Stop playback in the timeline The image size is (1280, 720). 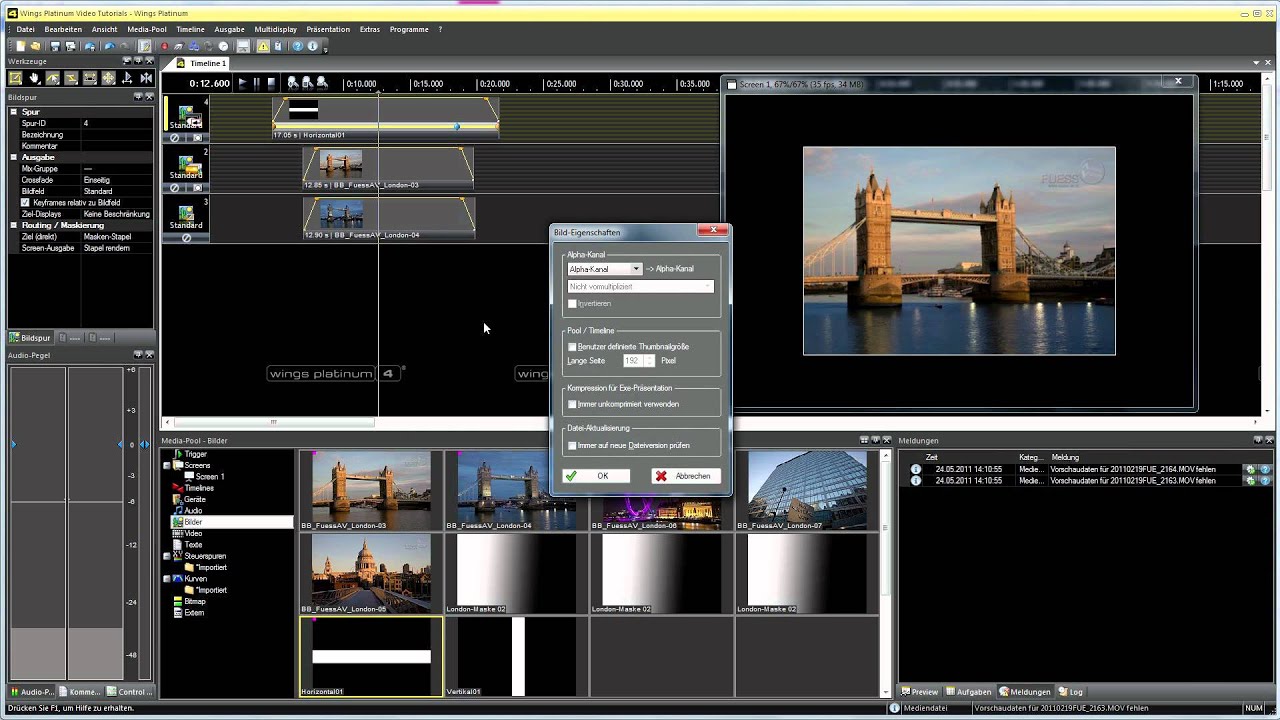pos(271,84)
